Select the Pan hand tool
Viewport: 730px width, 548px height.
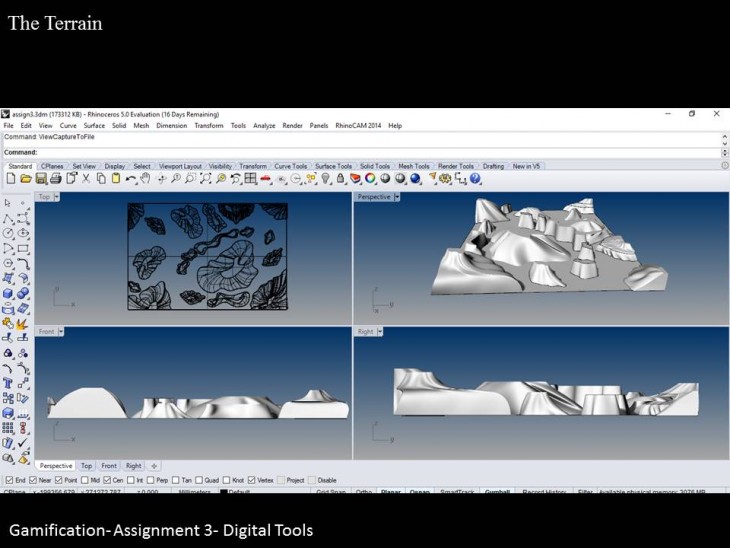[145, 179]
